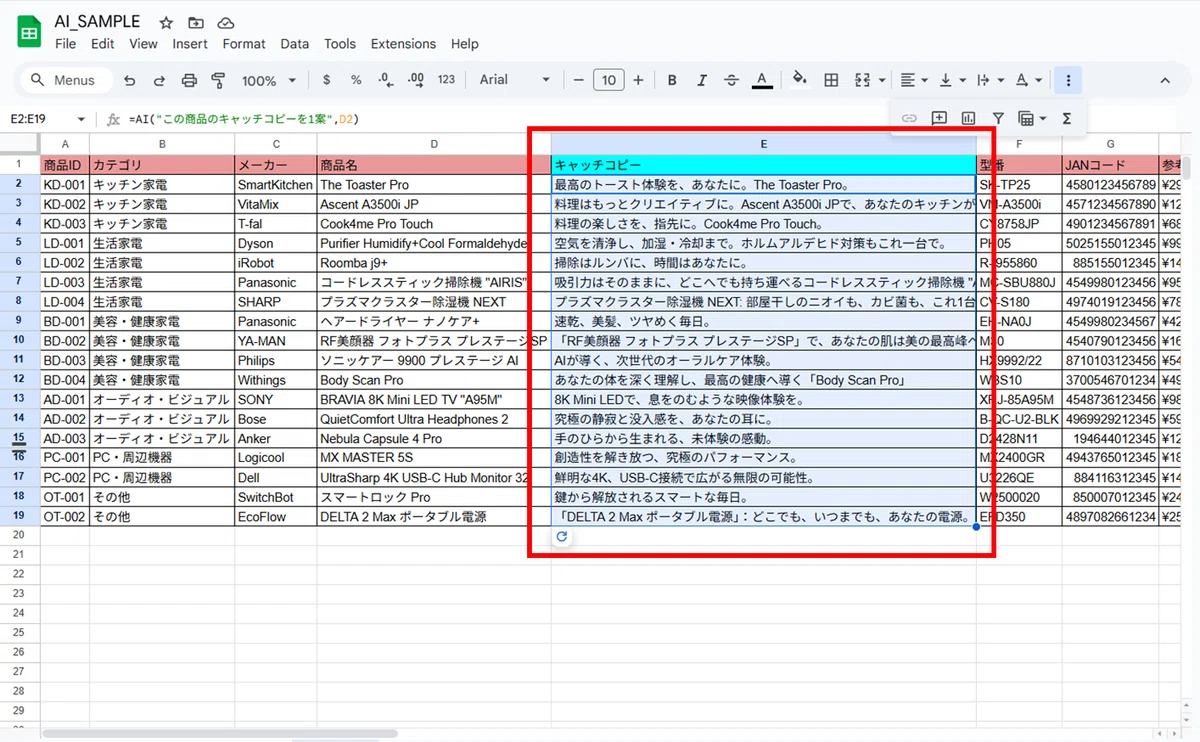Screen dimensions: 1200x742
Task: Click the move to folder icon
Action: (196, 22)
